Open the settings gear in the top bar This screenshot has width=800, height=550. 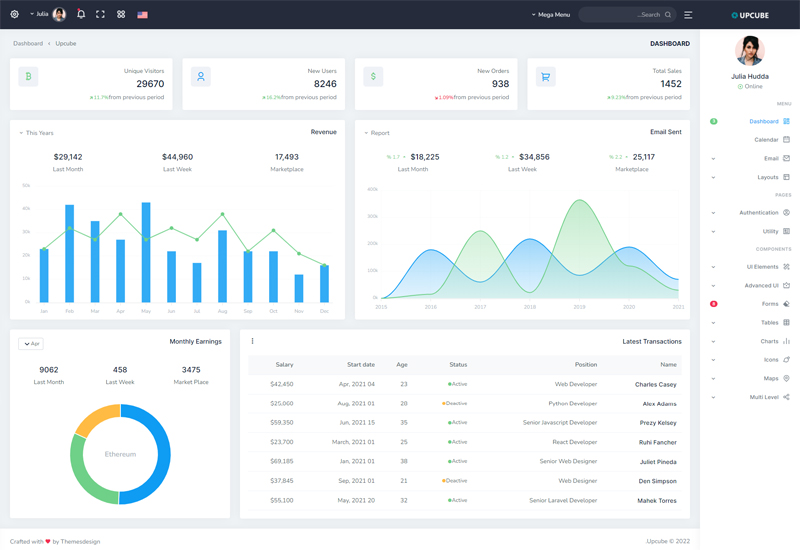pyautogui.click(x=15, y=15)
